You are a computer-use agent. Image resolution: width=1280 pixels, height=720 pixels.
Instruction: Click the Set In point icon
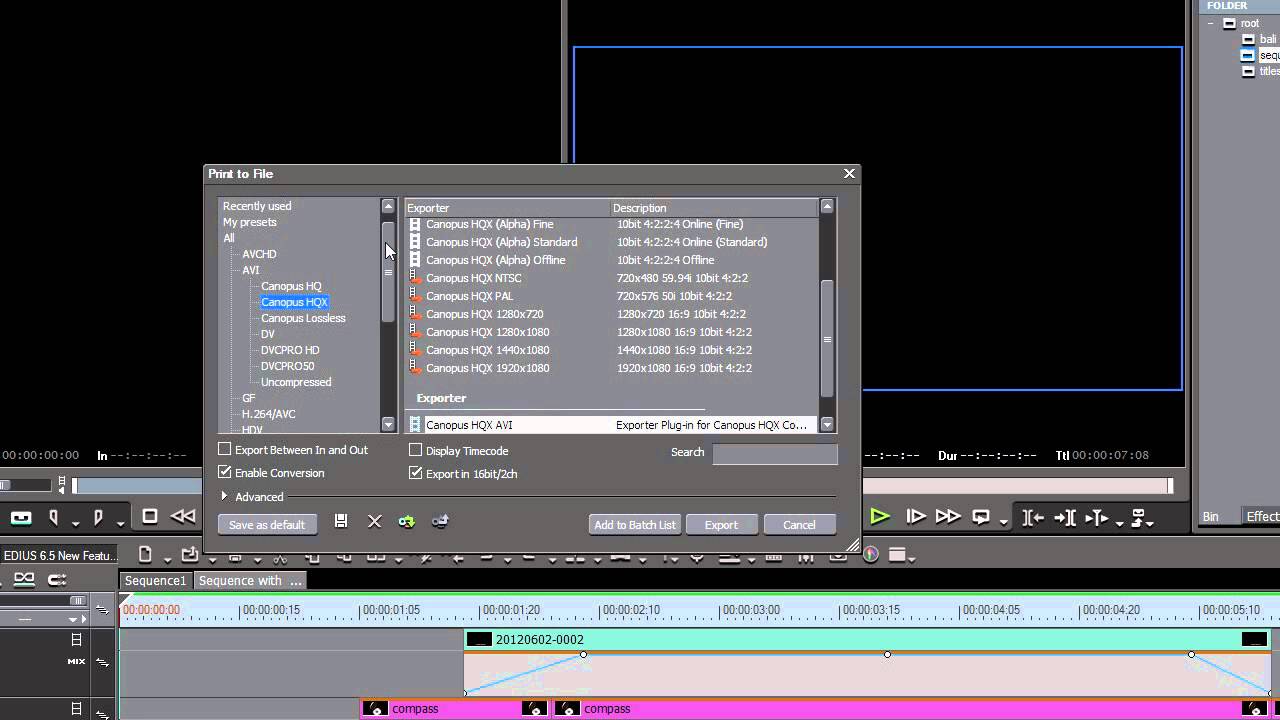(x=53, y=518)
